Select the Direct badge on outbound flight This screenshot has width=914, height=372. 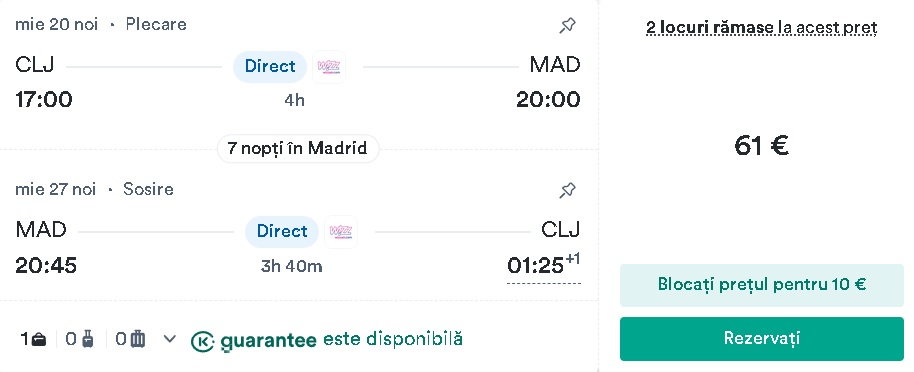point(270,67)
